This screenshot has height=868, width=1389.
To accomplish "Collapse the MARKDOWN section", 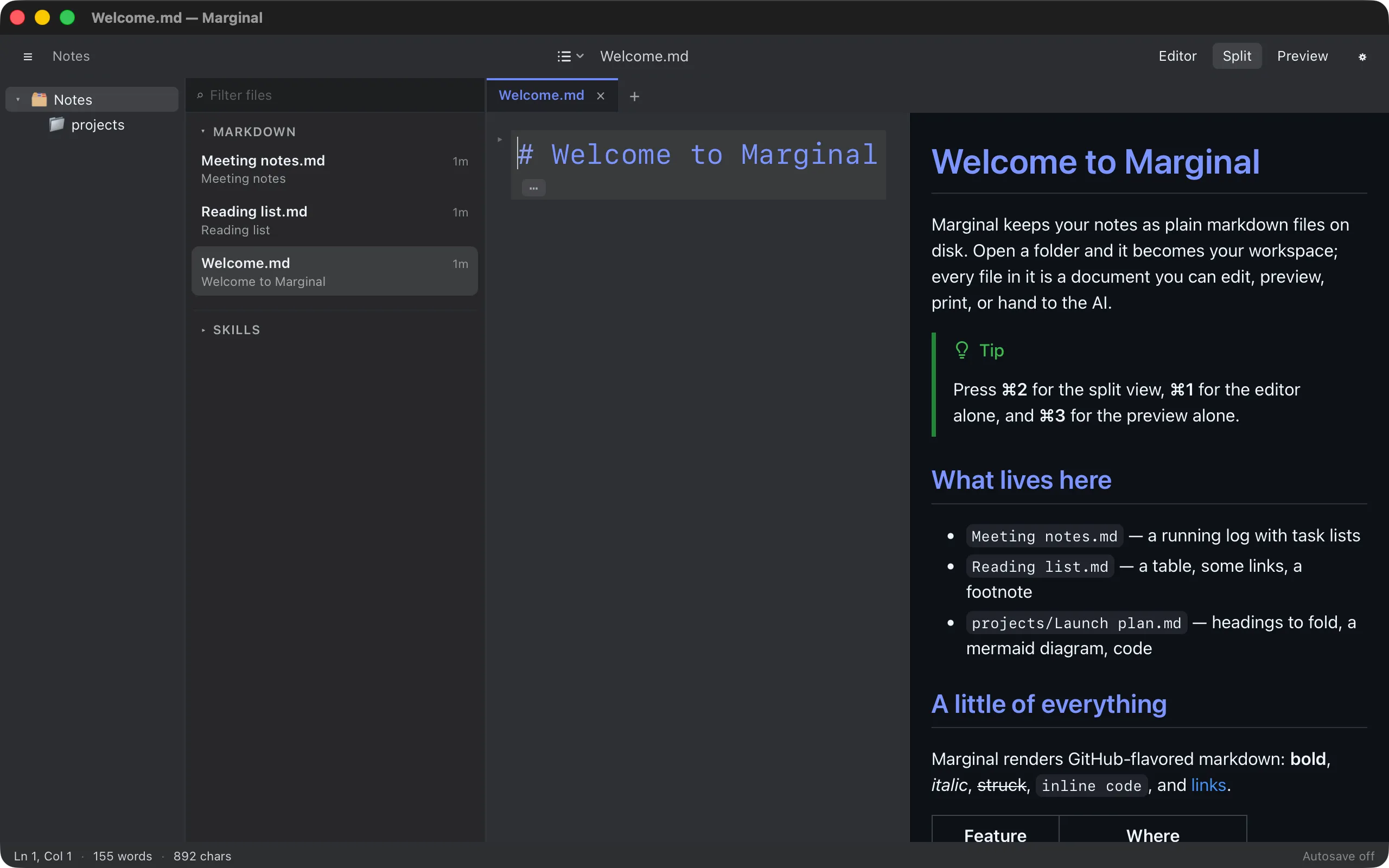I will pyautogui.click(x=202, y=131).
